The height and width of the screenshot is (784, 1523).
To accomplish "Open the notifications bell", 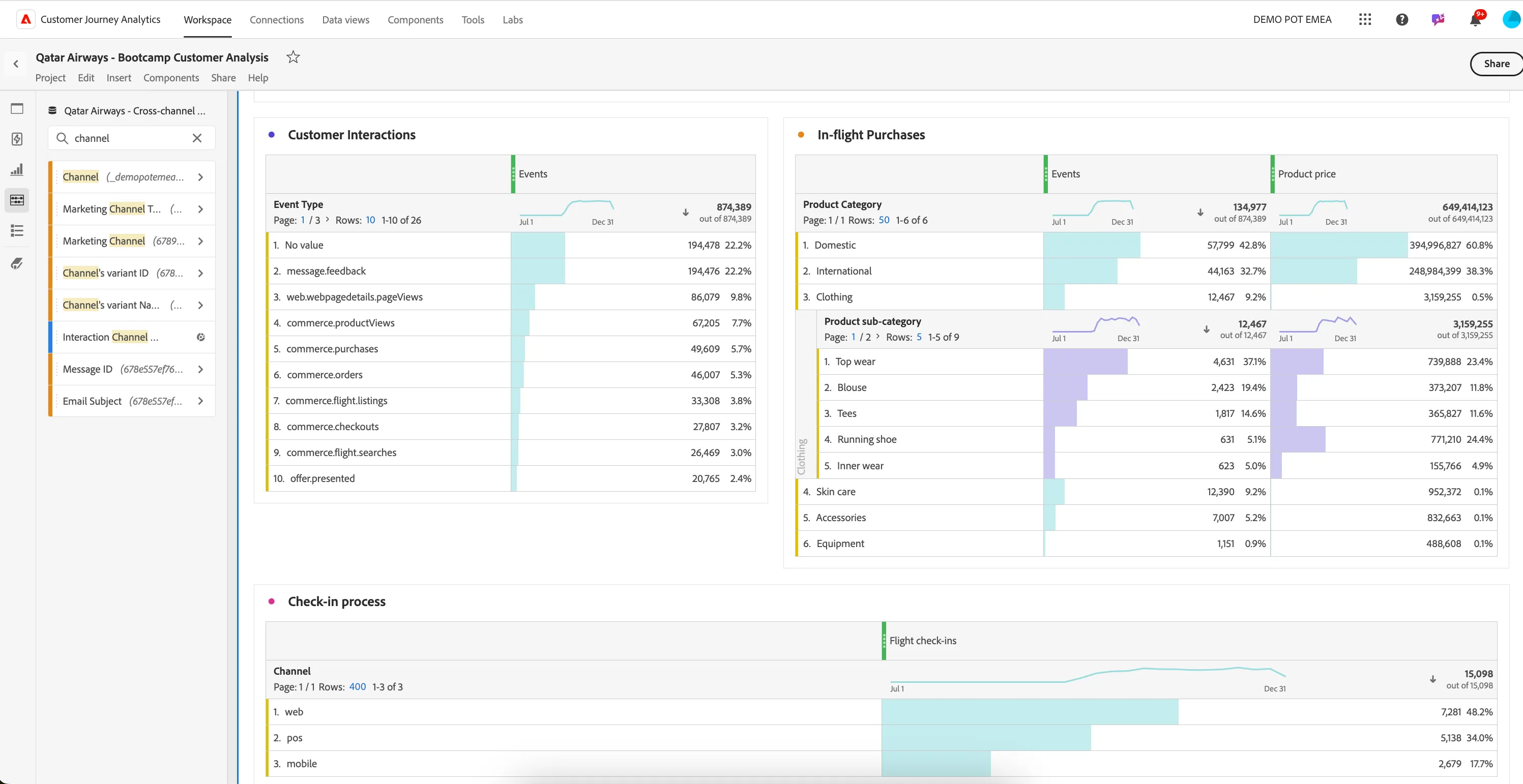I will coord(1475,19).
